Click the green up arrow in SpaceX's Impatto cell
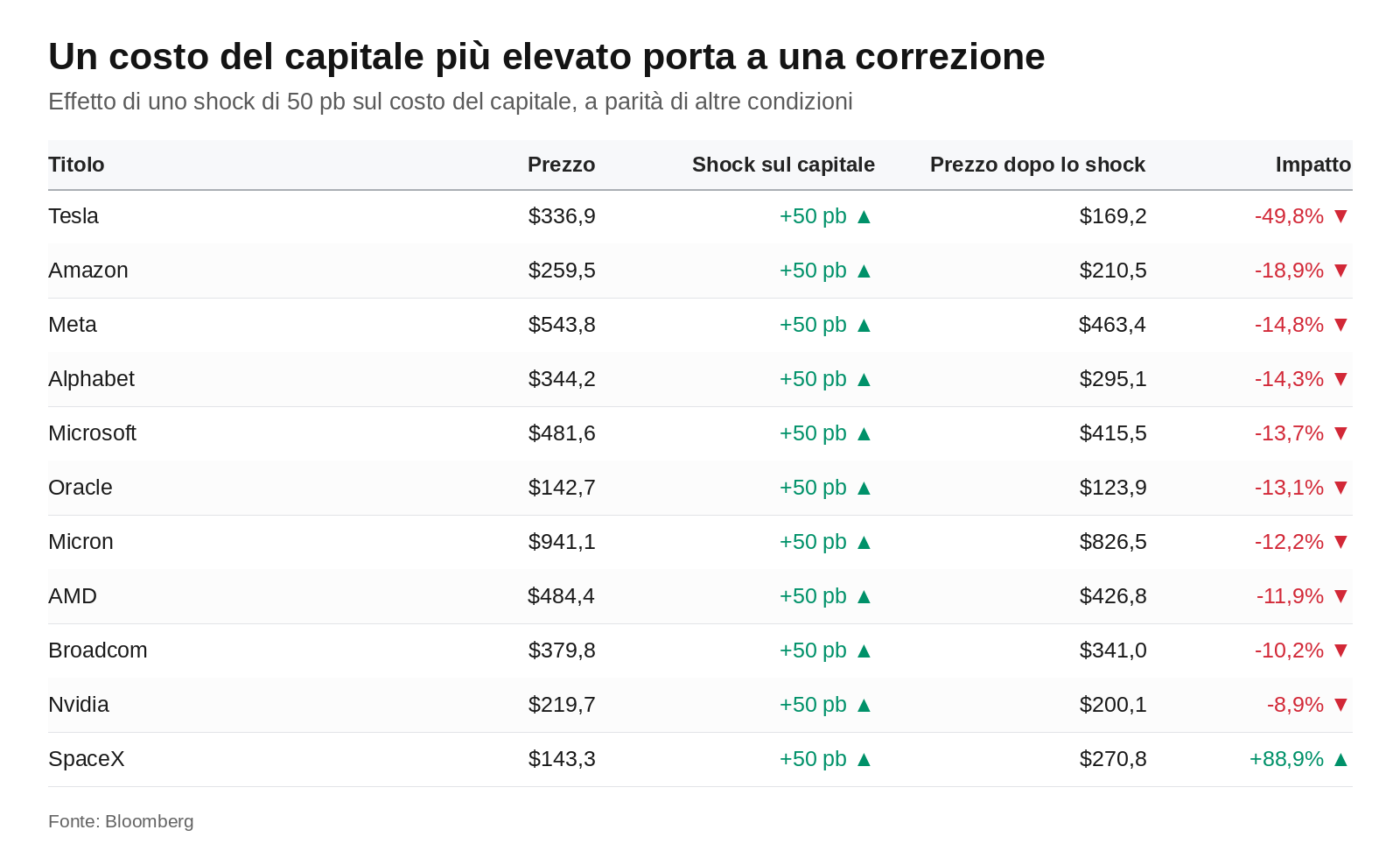The height and width of the screenshot is (858, 1400). pos(1340,759)
